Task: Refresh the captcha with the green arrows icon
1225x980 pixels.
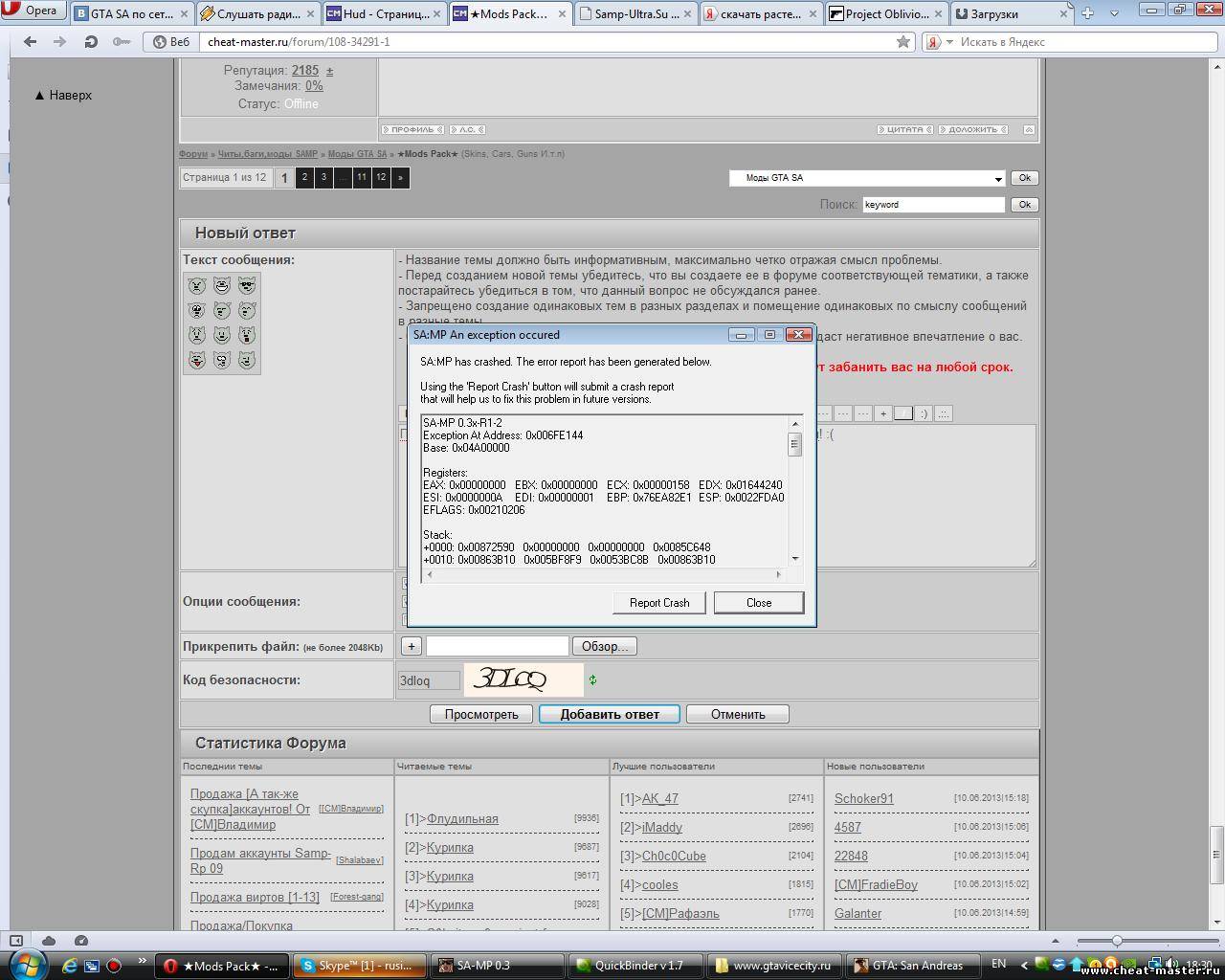Action: point(592,680)
